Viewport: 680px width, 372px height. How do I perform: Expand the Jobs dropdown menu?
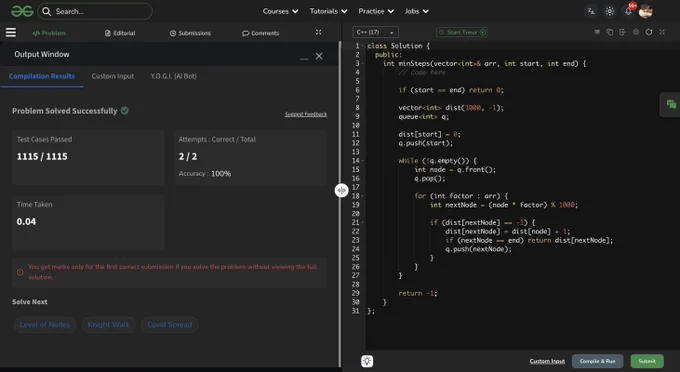(417, 11)
